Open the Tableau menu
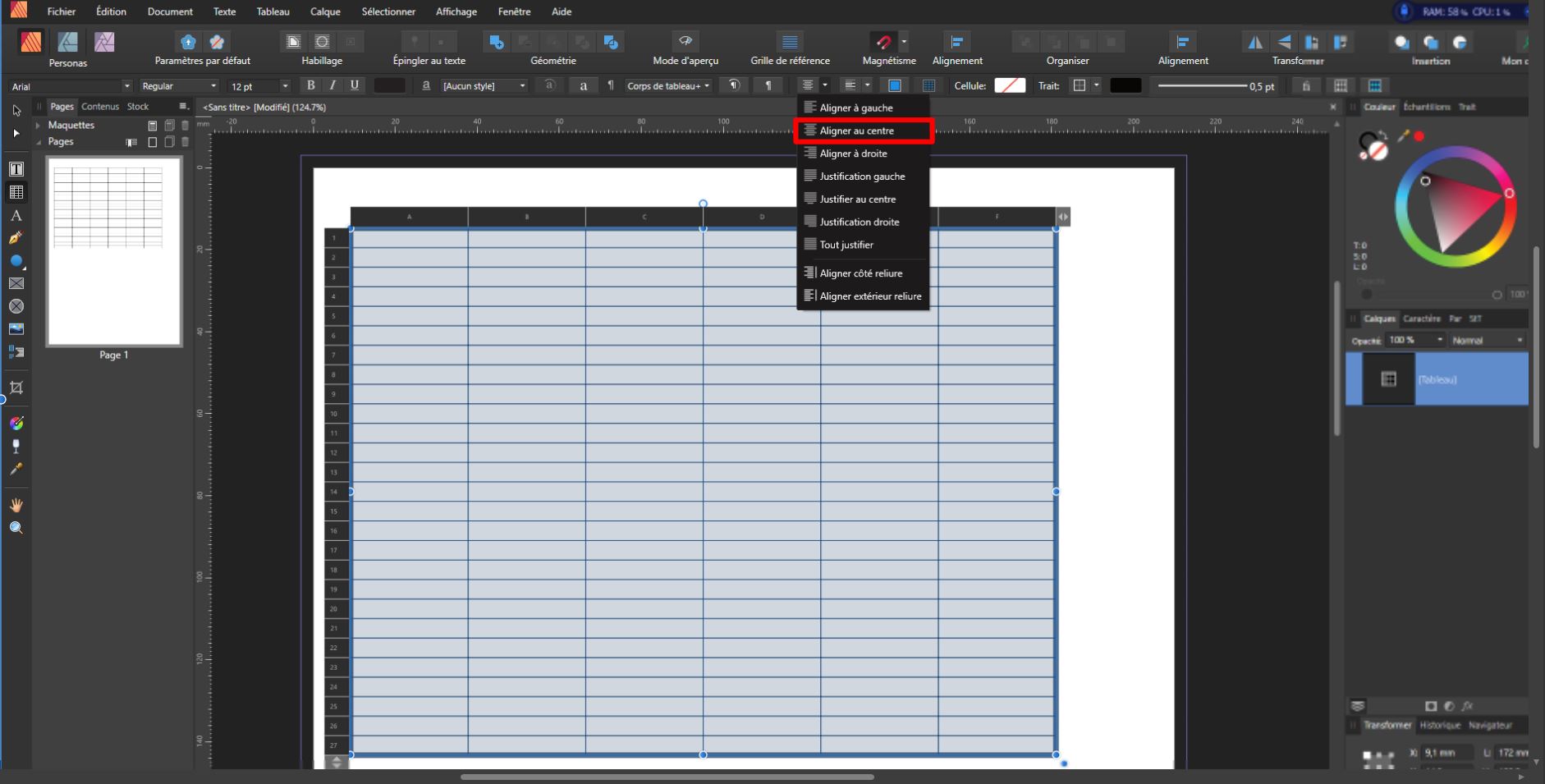The width and height of the screenshot is (1545, 784). (x=273, y=11)
